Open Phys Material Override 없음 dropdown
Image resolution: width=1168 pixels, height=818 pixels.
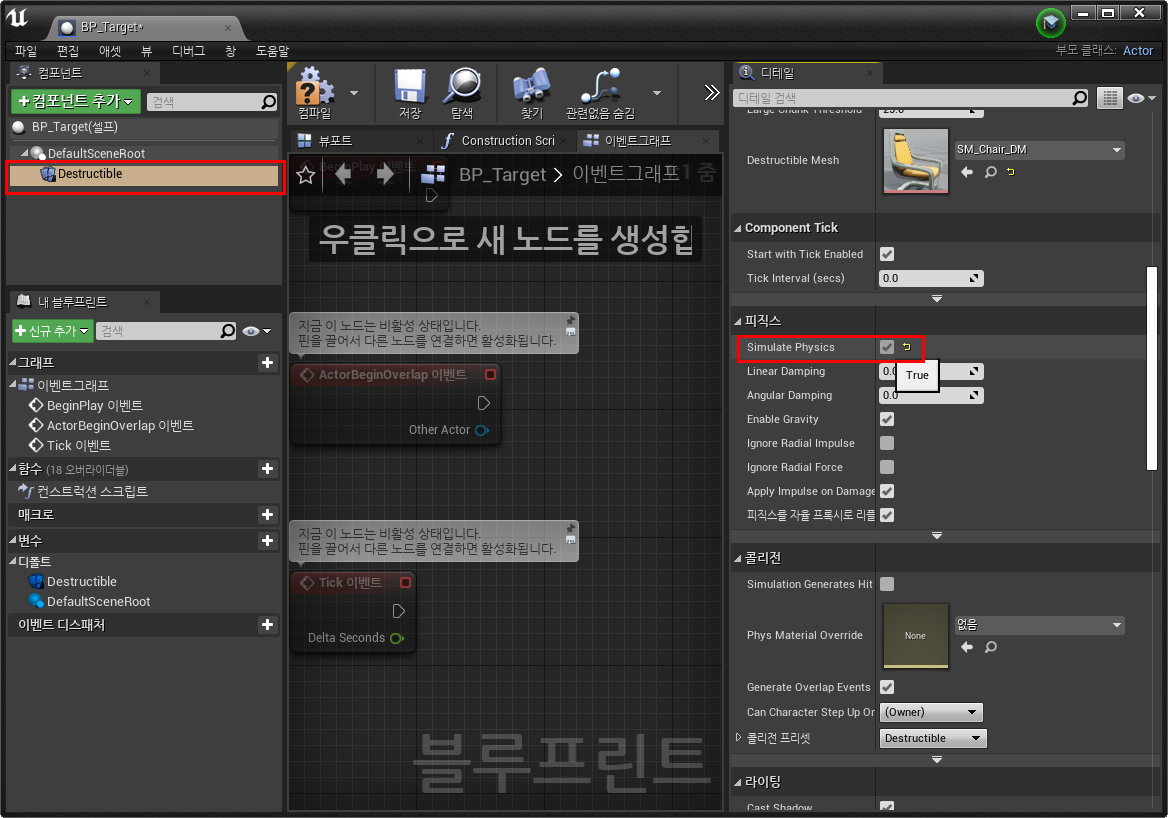pos(1039,625)
